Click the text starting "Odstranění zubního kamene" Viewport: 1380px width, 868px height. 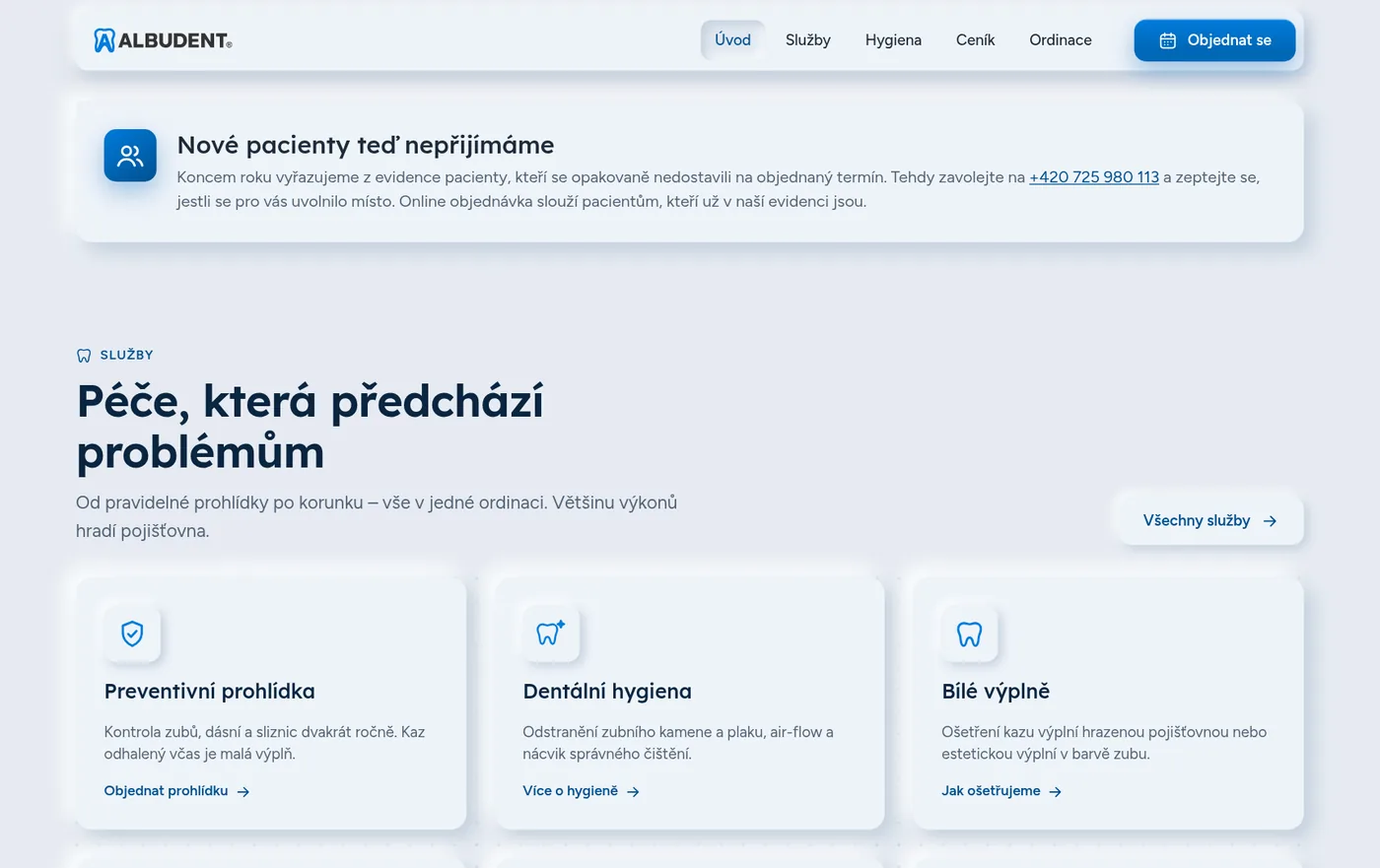pyautogui.click(x=678, y=743)
